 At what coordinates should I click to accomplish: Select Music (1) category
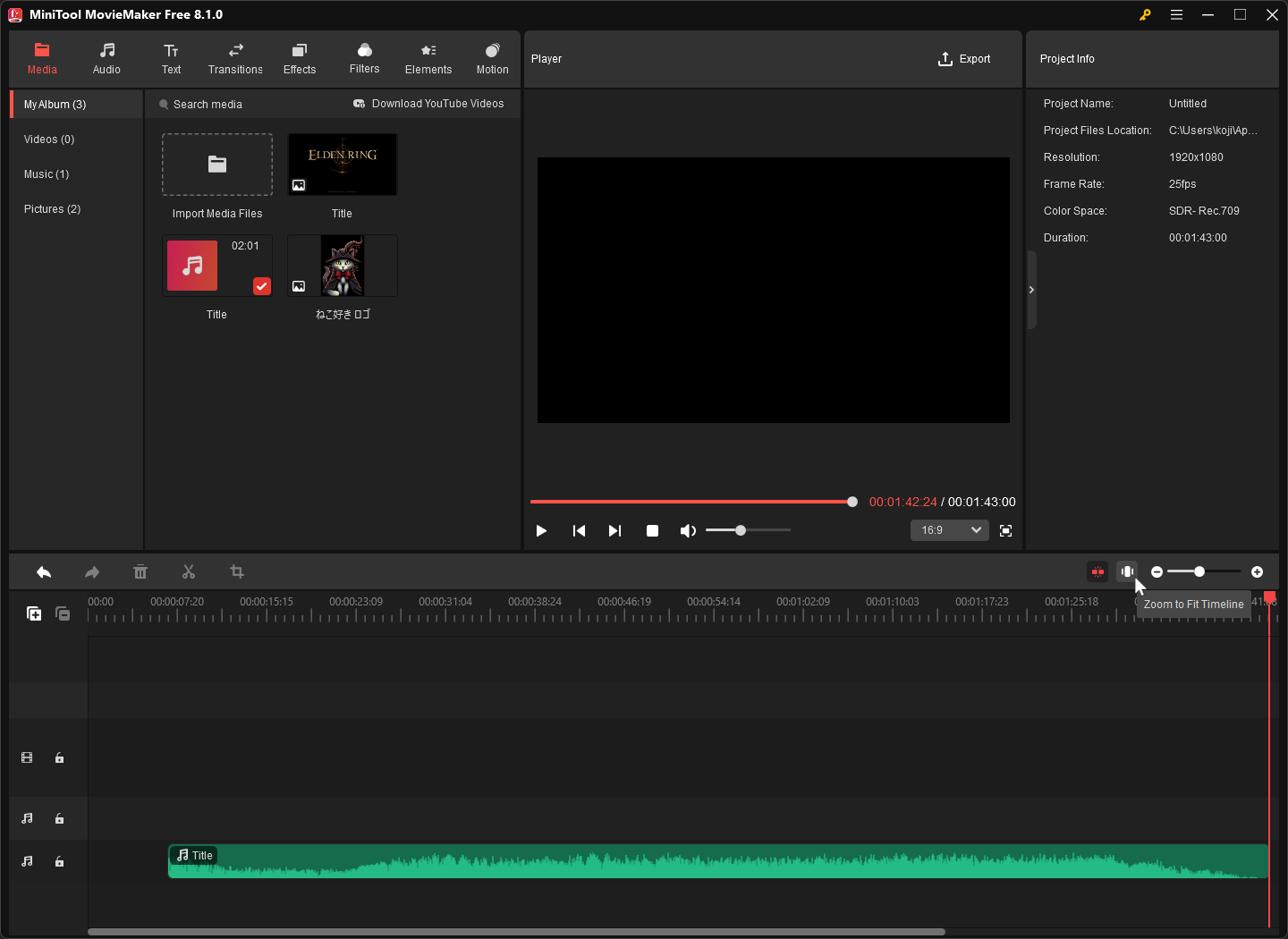(77, 174)
